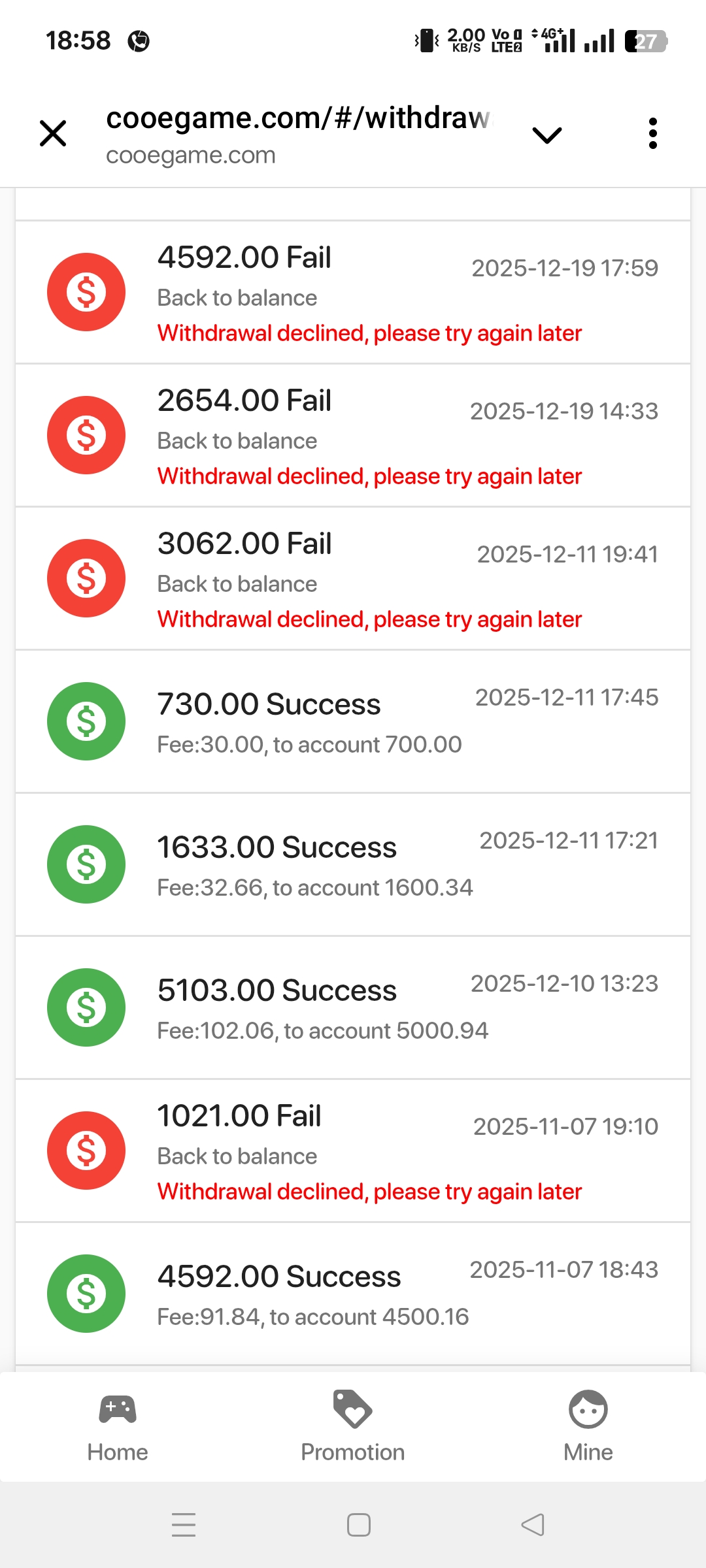Tap red icon of 3062.00 Fail
706x1568 pixels.
coord(86,578)
